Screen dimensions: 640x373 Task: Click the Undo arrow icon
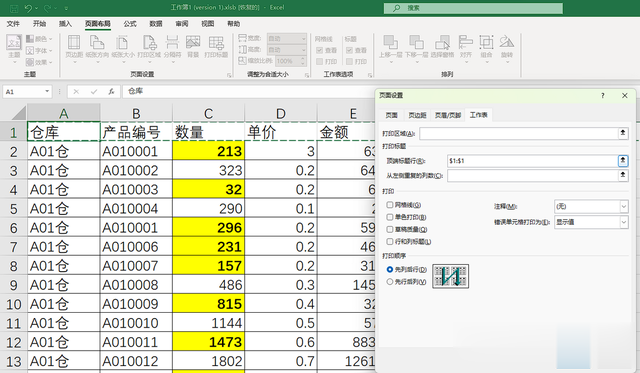point(28,8)
